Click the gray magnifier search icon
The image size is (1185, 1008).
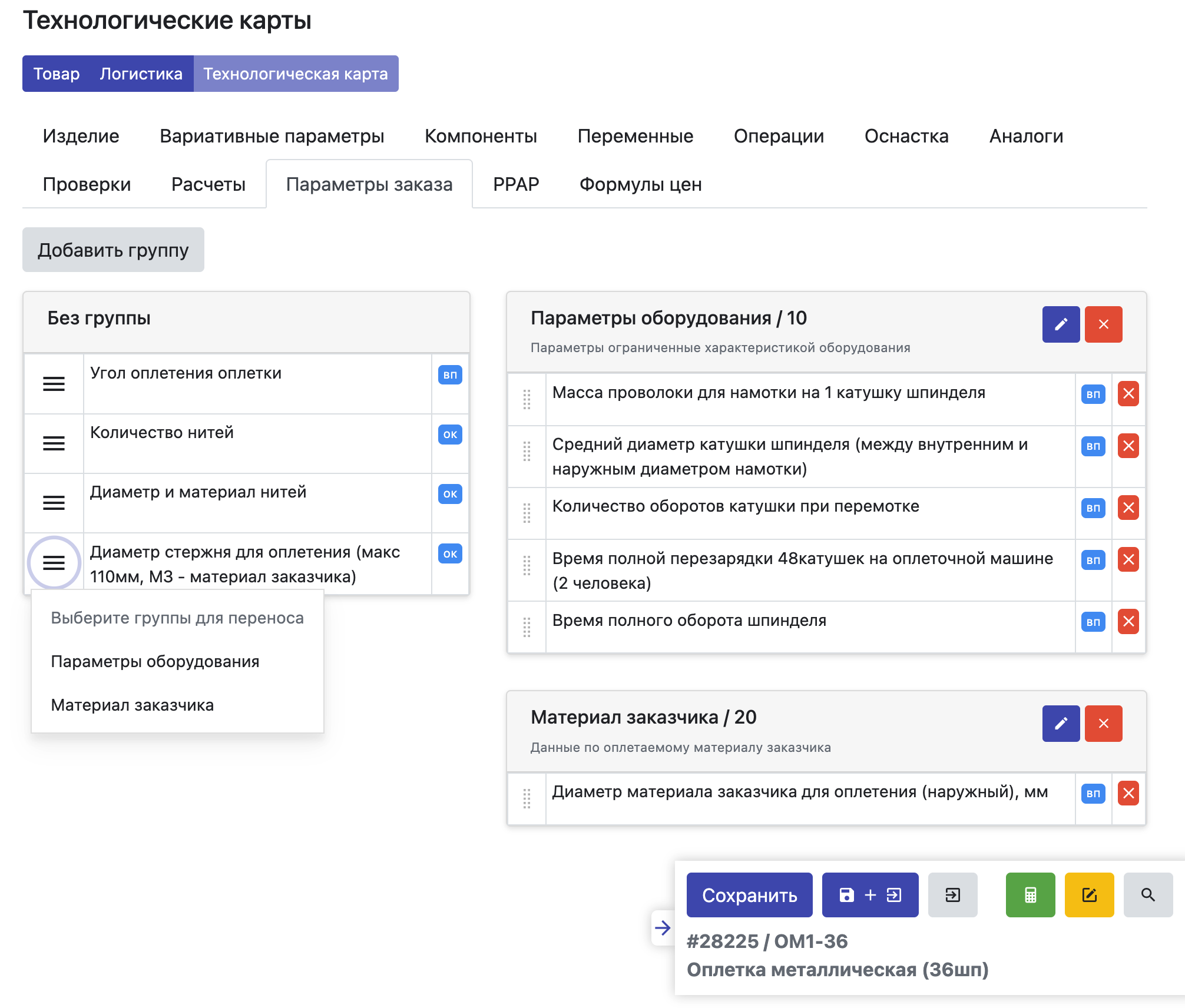1147,895
